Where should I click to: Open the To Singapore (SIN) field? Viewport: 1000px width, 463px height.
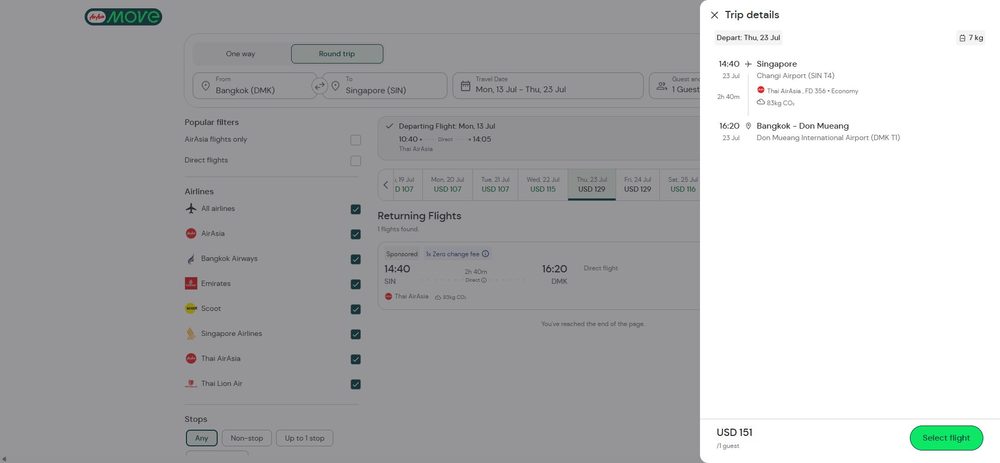coord(385,85)
